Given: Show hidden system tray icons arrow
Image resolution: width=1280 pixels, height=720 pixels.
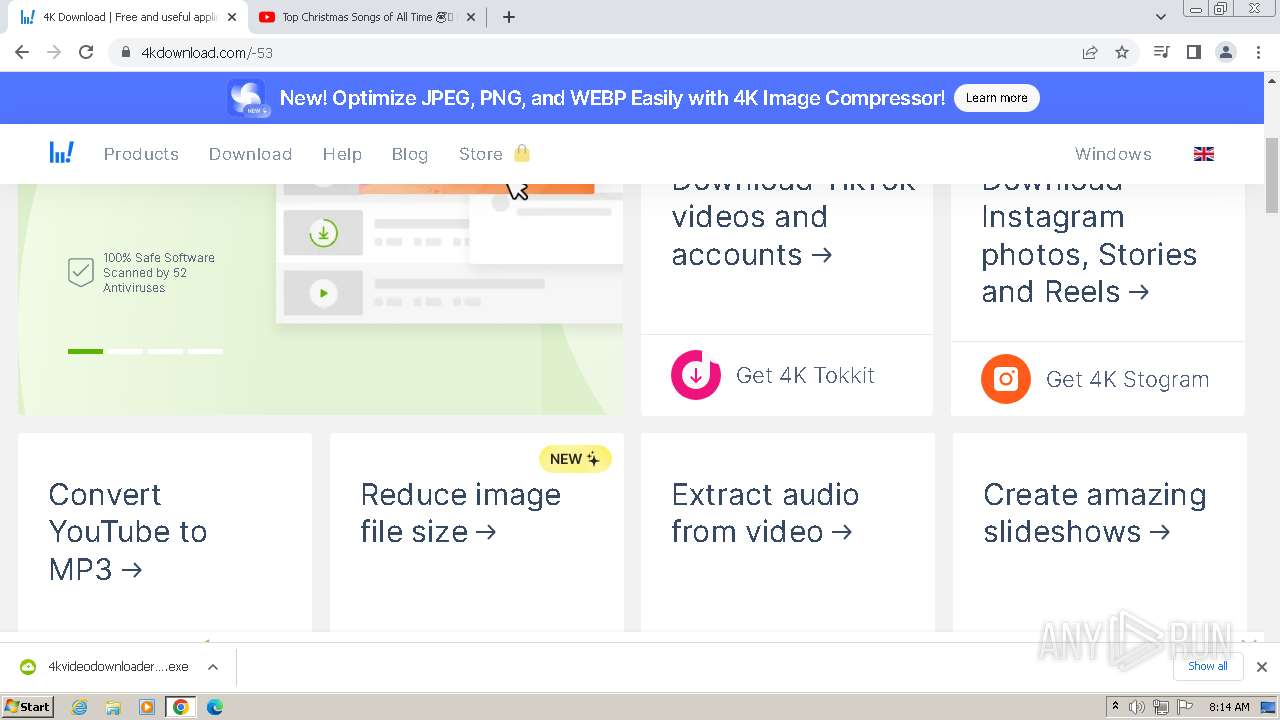Looking at the screenshot, I should click(1115, 707).
